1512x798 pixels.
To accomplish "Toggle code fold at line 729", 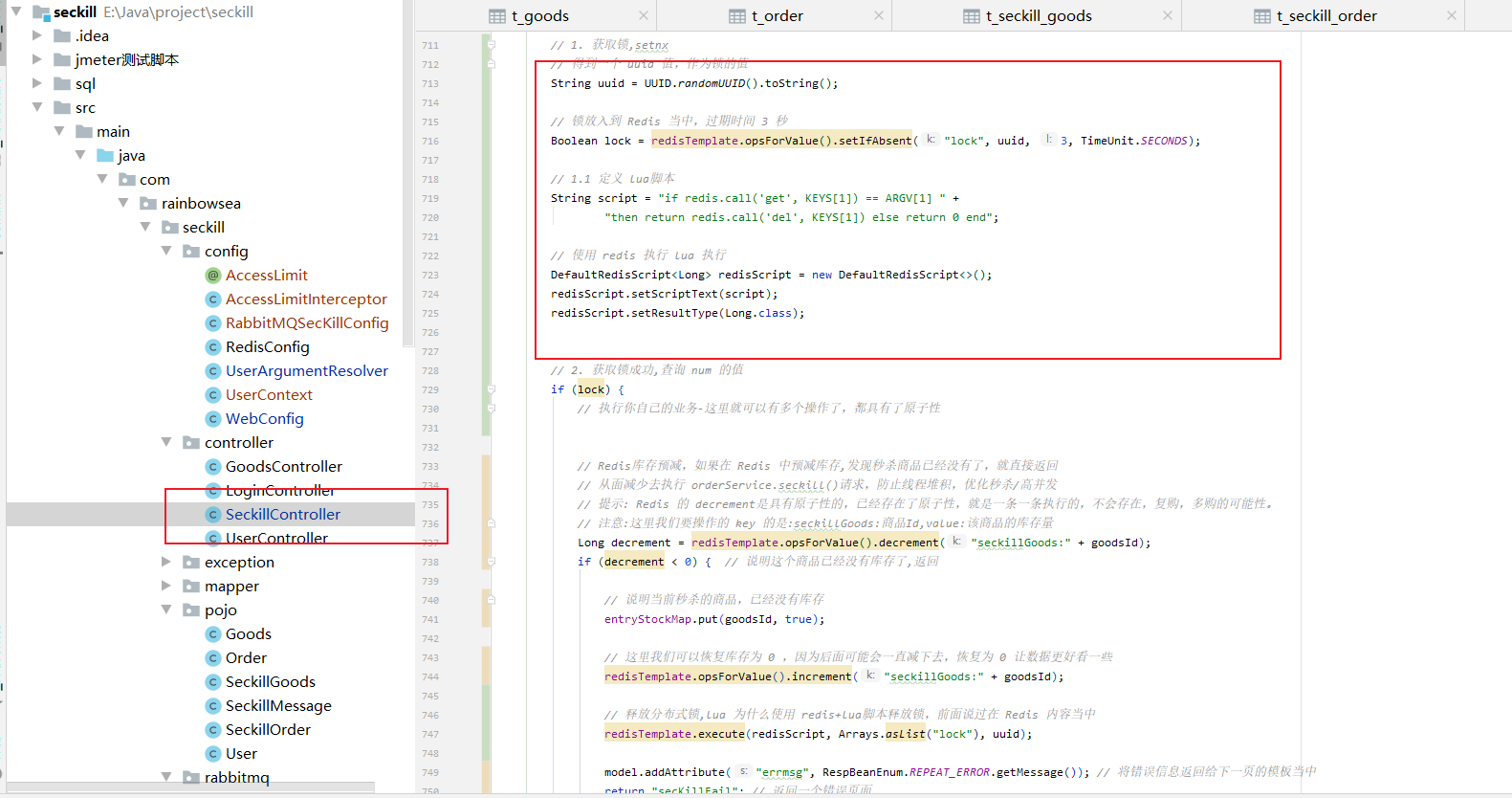I will (x=491, y=389).
